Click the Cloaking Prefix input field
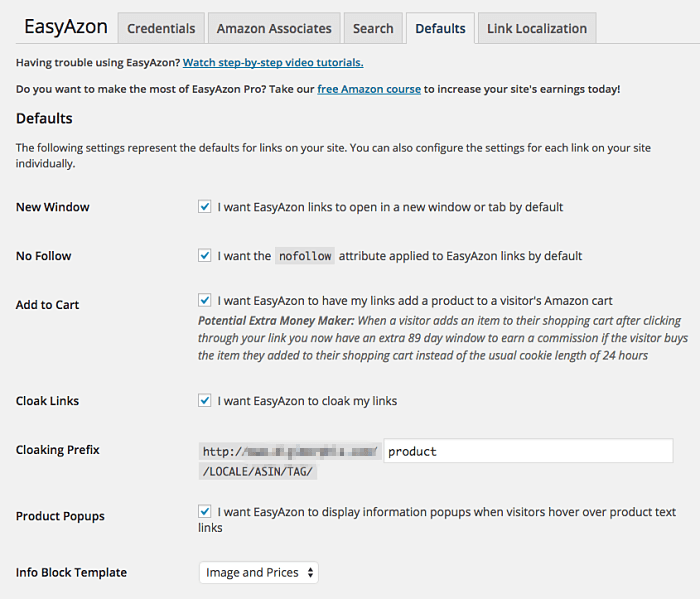The image size is (700, 599). pyautogui.click(x=528, y=451)
